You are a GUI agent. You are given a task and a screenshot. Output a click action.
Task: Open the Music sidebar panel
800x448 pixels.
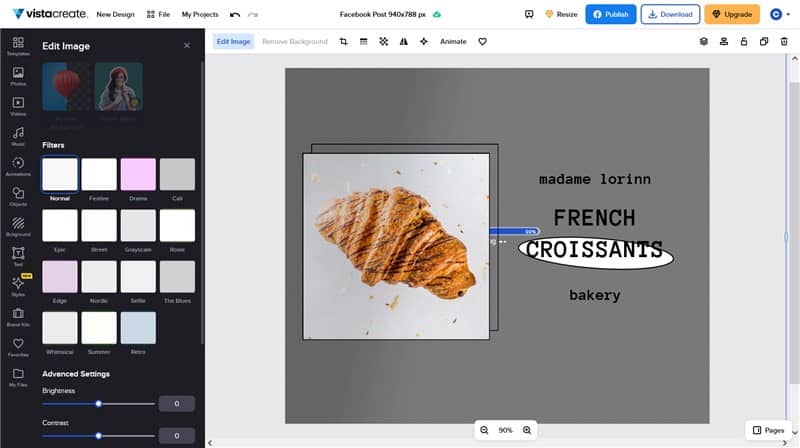tap(18, 136)
